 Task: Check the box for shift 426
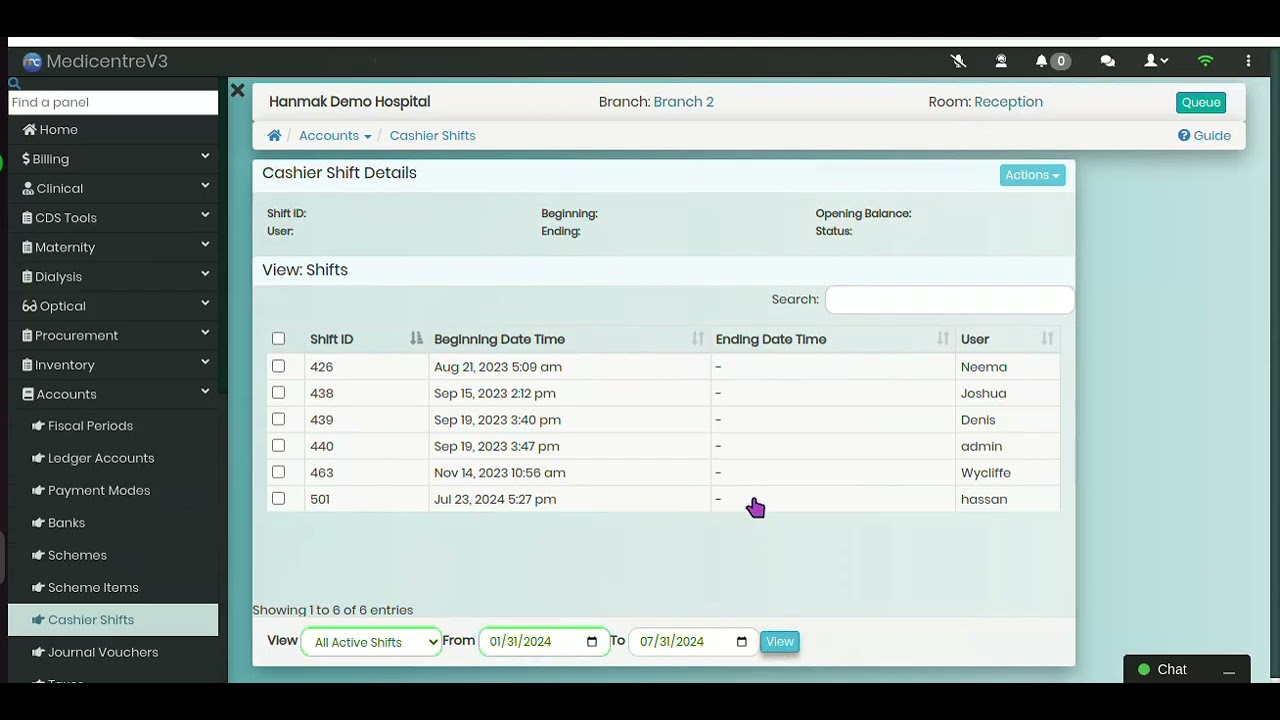(x=278, y=366)
